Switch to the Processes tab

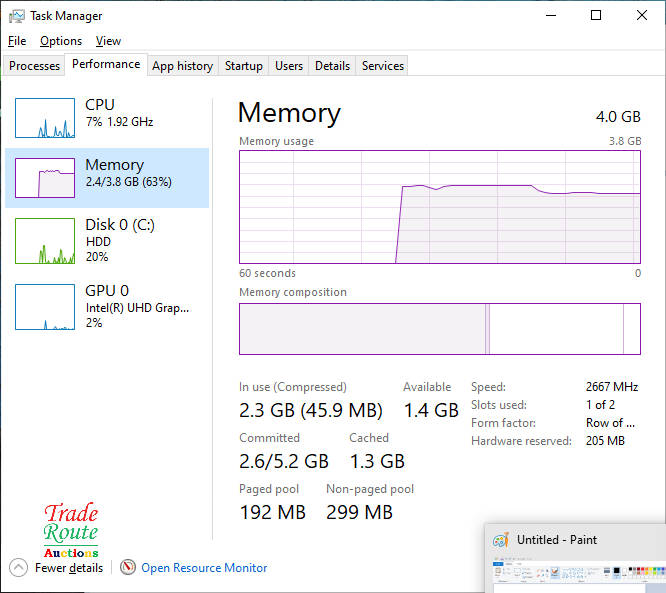tap(35, 66)
